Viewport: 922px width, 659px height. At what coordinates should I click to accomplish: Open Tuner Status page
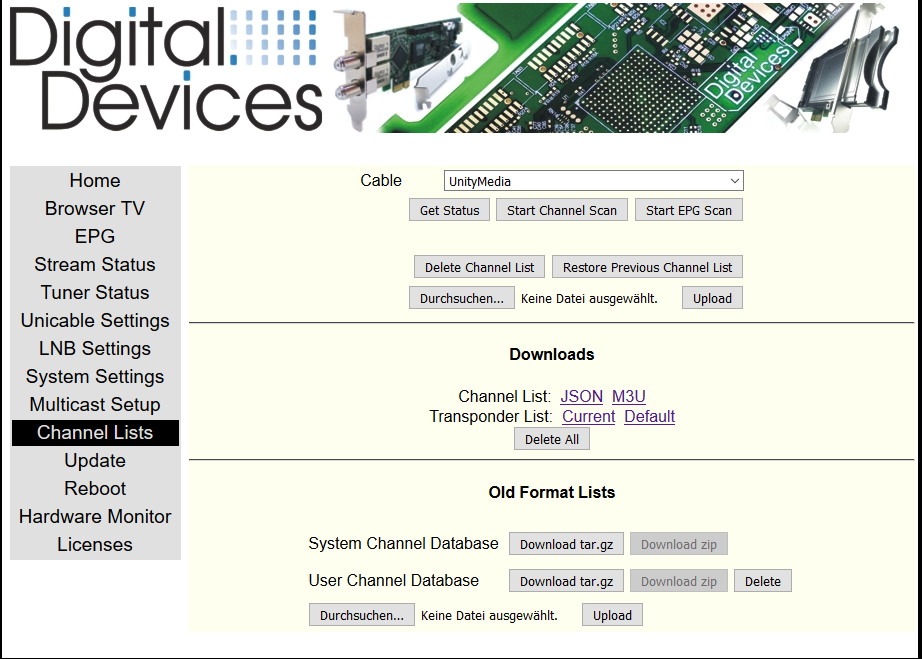pyautogui.click(x=95, y=293)
